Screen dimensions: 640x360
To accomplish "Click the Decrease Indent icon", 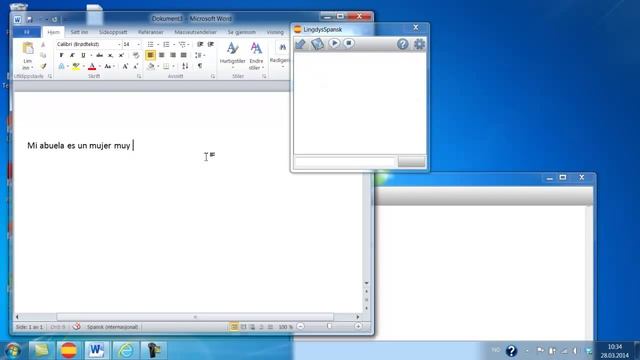I will [x=200, y=44].
